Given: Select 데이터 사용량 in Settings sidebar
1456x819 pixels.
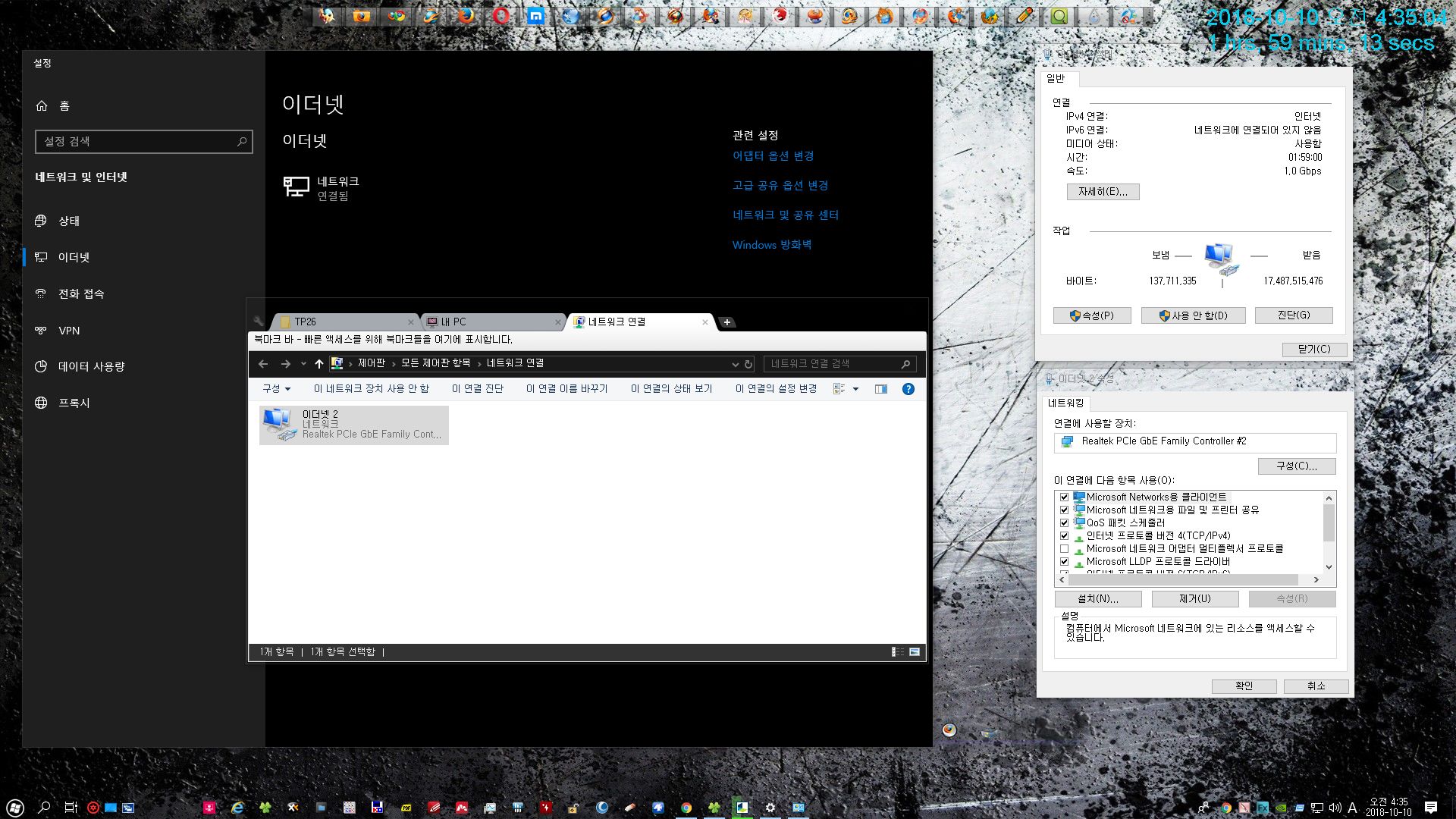Looking at the screenshot, I should [x=143, y=366].
